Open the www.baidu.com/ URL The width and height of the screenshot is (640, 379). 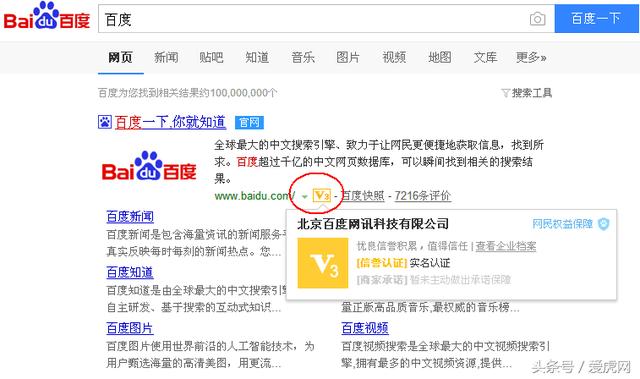255,196
